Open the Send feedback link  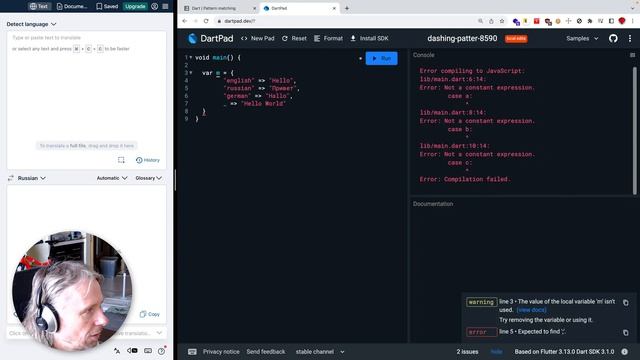(266, 351)
